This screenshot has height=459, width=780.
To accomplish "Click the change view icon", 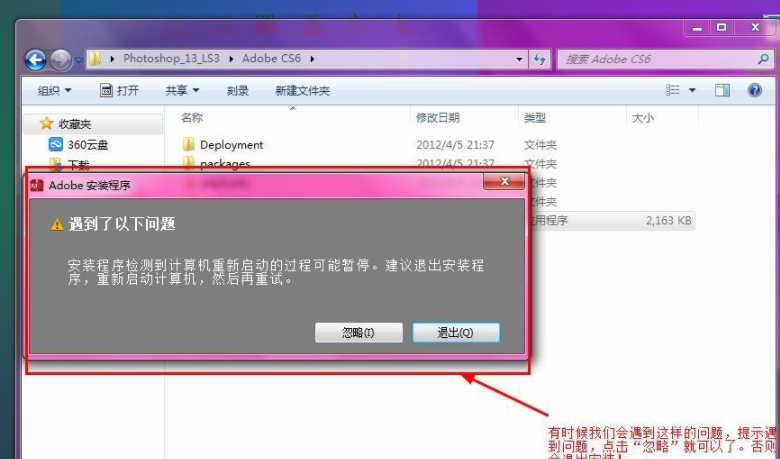I will (673, 90).
